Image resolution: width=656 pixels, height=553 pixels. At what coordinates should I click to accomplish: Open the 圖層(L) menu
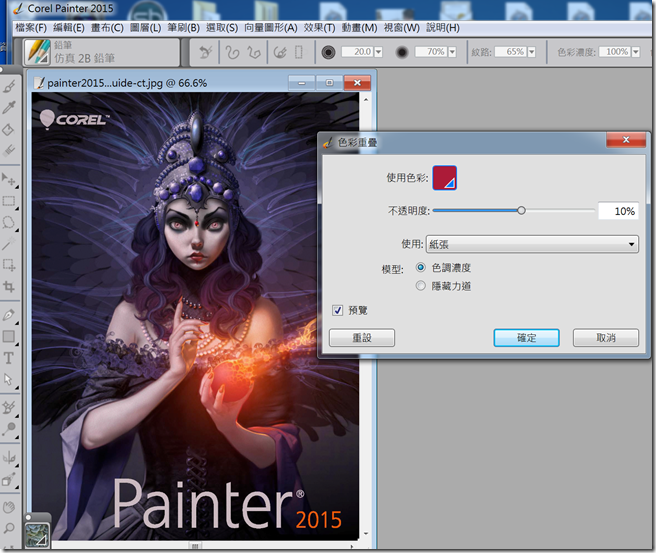click(145, 28)
